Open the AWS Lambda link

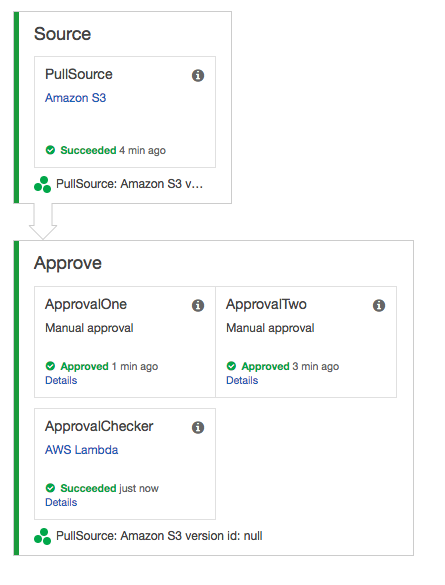pyautogui.click(x=82, y=450)
